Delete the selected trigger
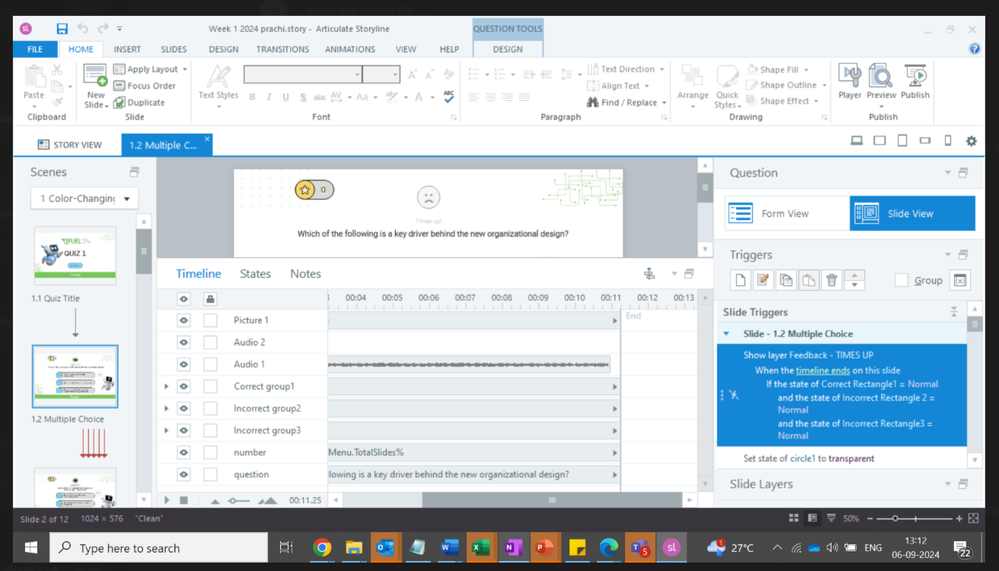 (x=831, y=280)
